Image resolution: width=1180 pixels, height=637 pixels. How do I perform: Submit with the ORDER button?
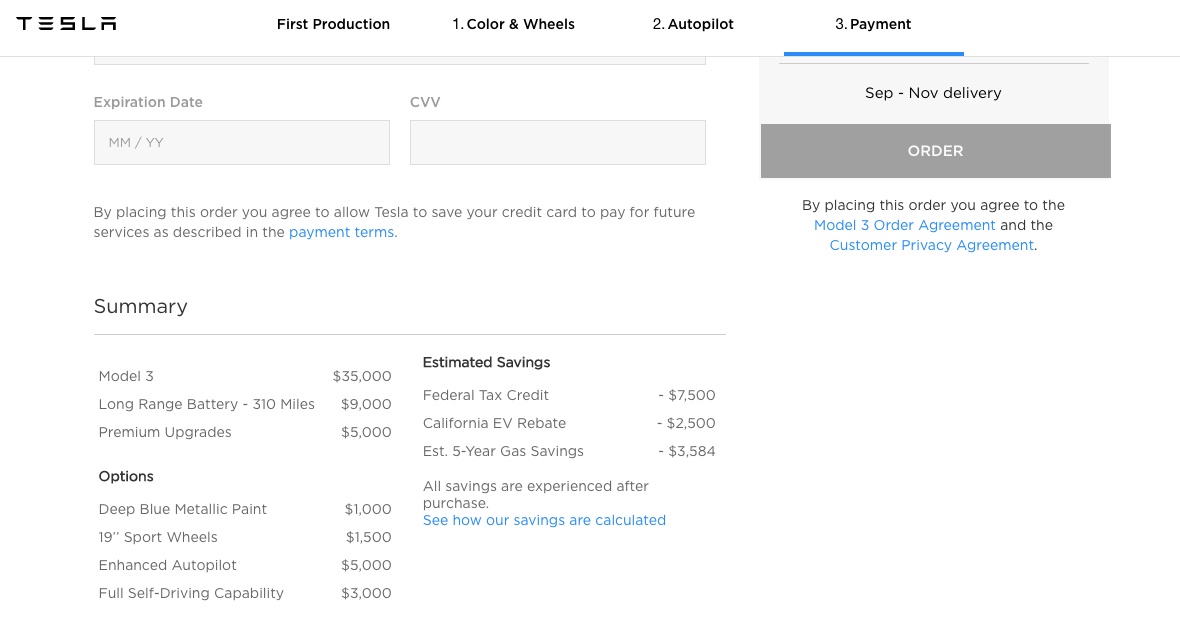935,151
